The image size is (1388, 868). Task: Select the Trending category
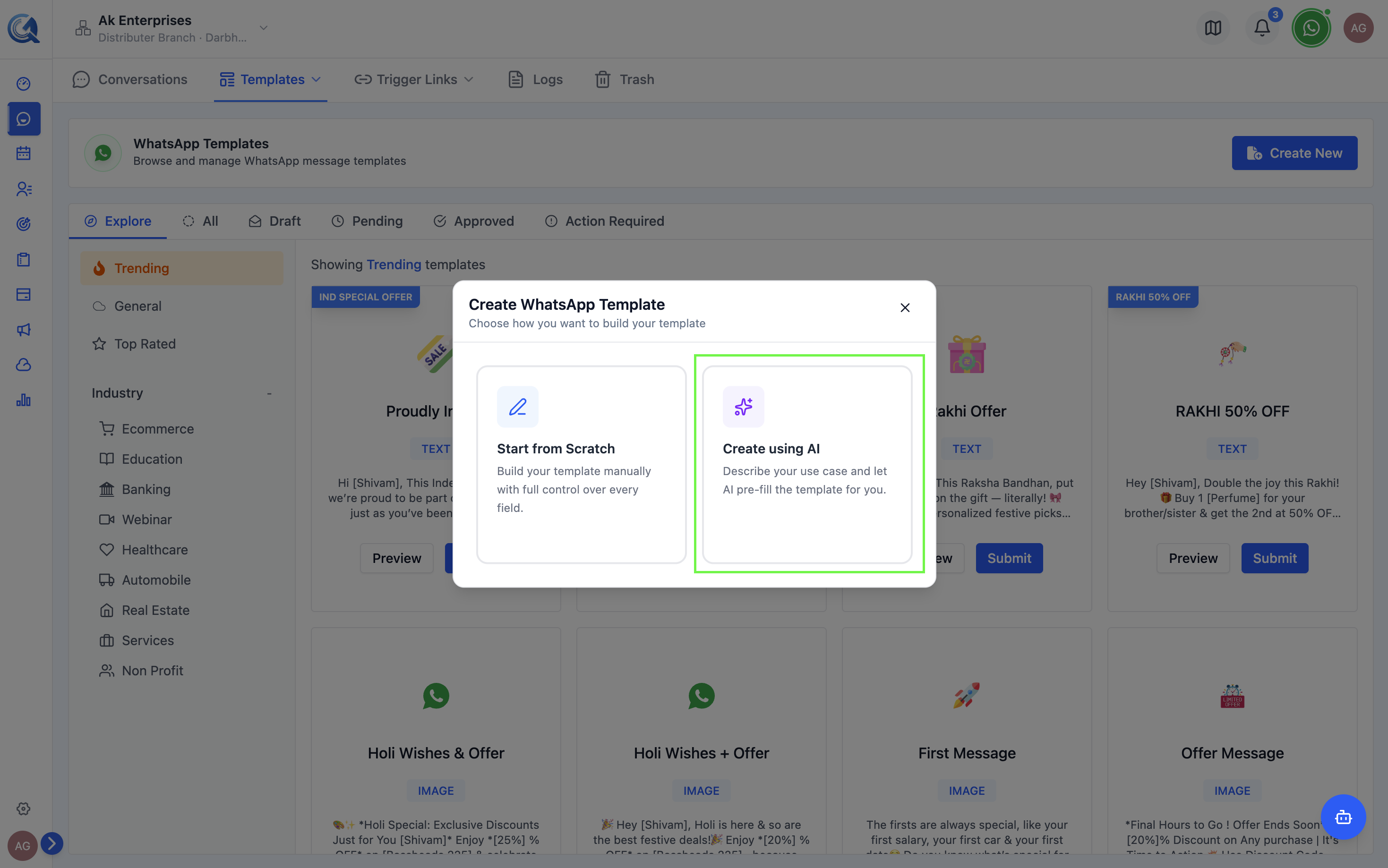pos(181,268)
